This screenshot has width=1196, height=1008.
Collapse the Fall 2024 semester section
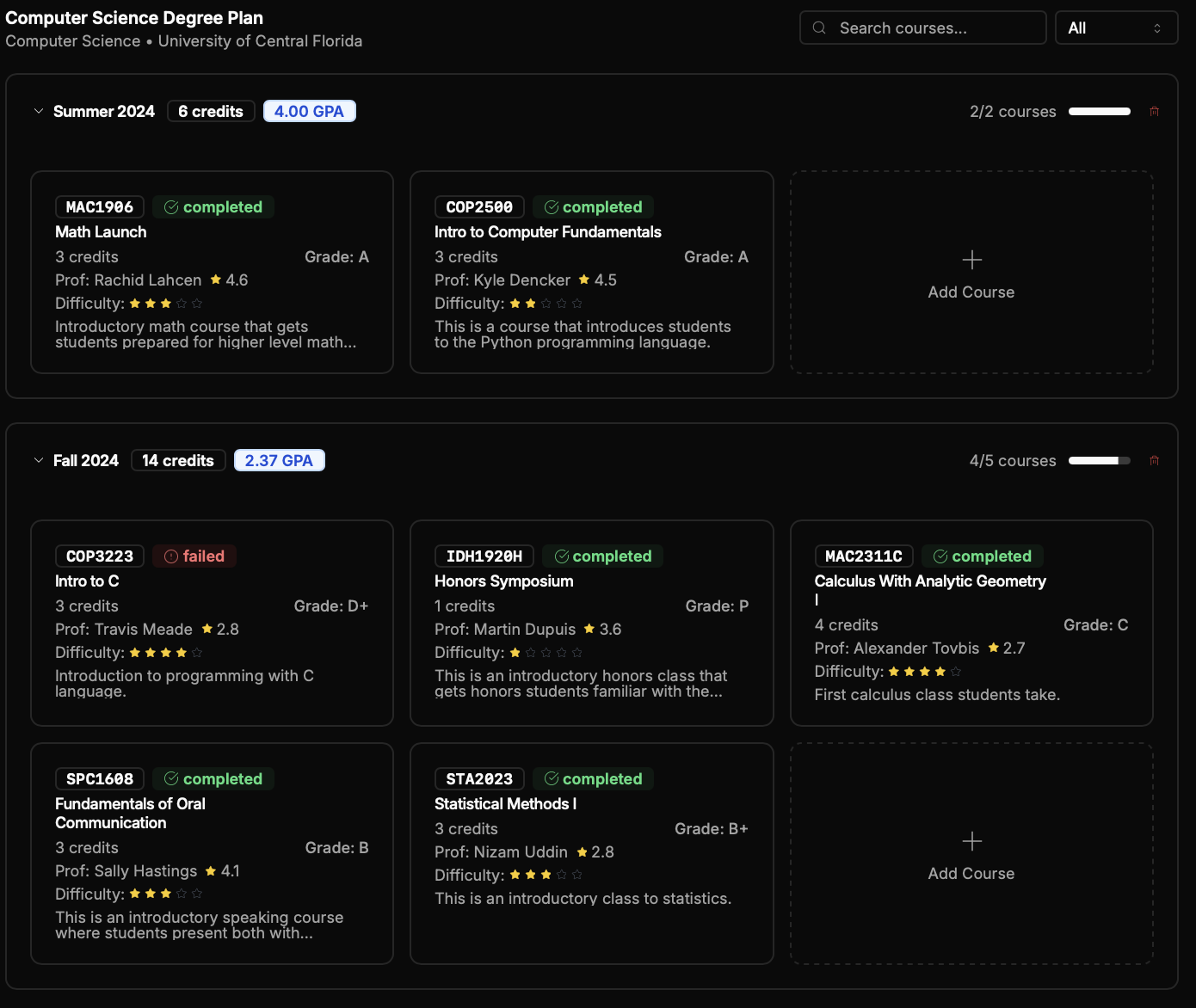39,461
